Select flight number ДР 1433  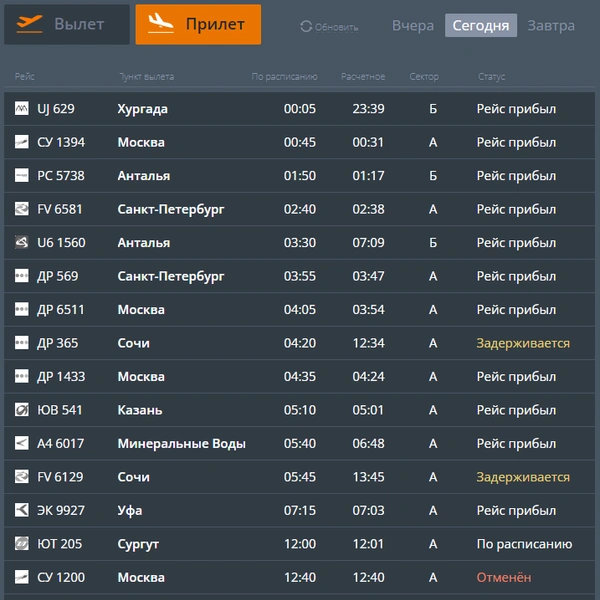[61, 377]
